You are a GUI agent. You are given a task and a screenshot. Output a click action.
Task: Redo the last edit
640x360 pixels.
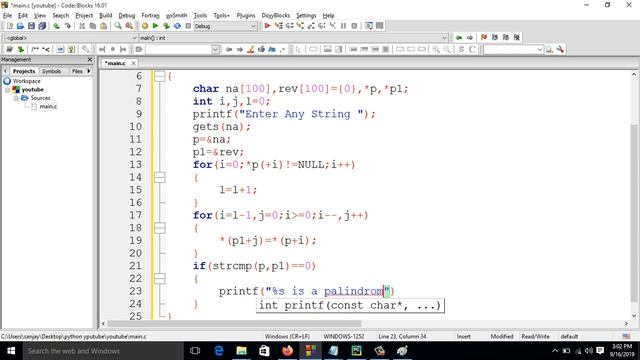point(67,26)
